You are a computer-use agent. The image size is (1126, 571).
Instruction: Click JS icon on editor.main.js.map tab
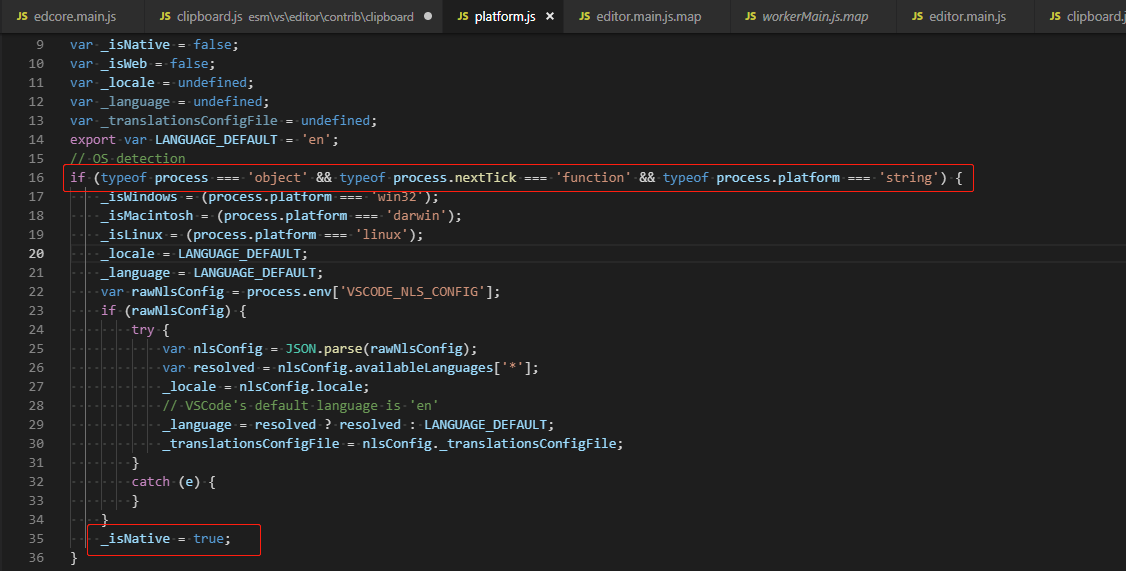click(585, 16)
